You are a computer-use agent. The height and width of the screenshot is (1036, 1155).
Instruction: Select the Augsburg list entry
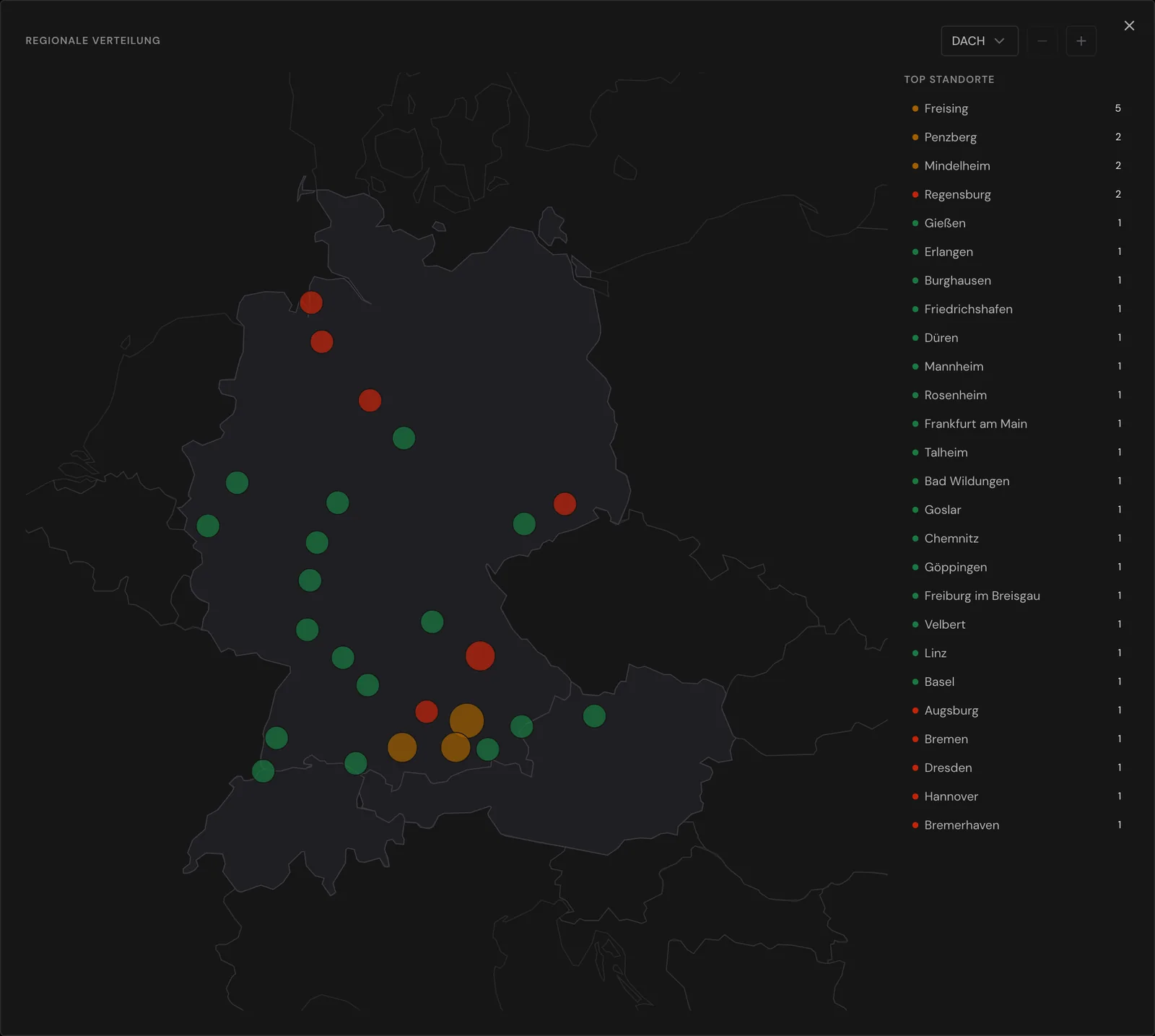pos(1016,710)
